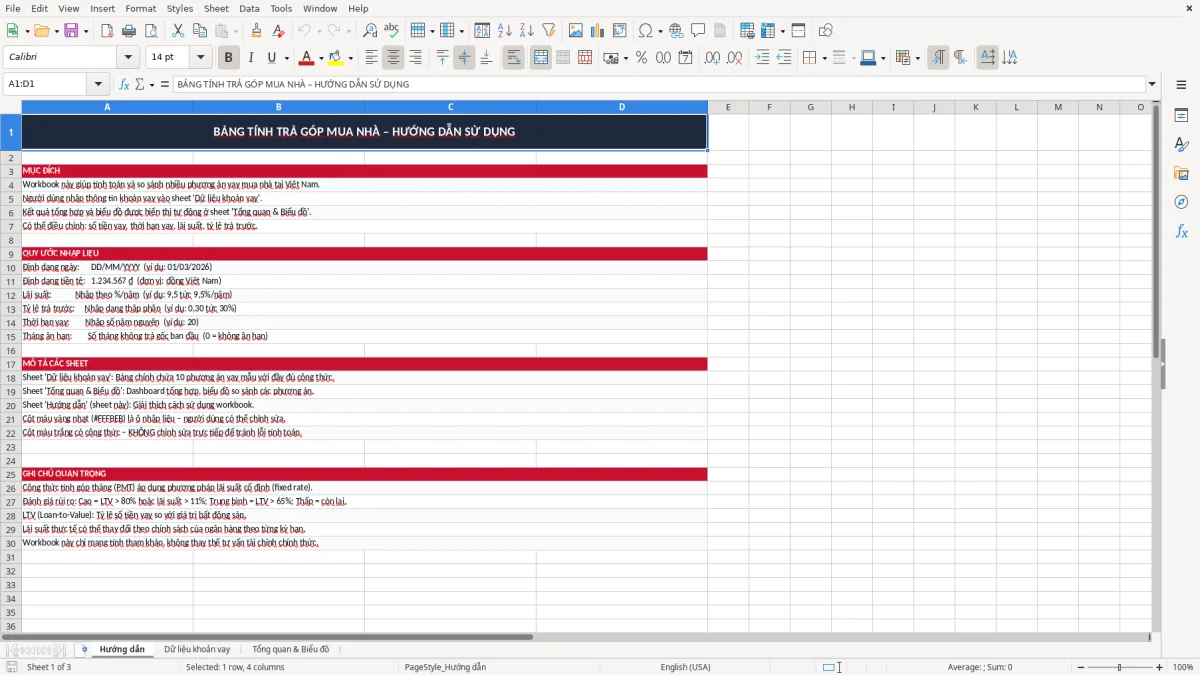Click the zoom out minus button
Image resolution: width=1200 pixels, height=675 pixels.
pyautogui.click(x=1079, y=667)
